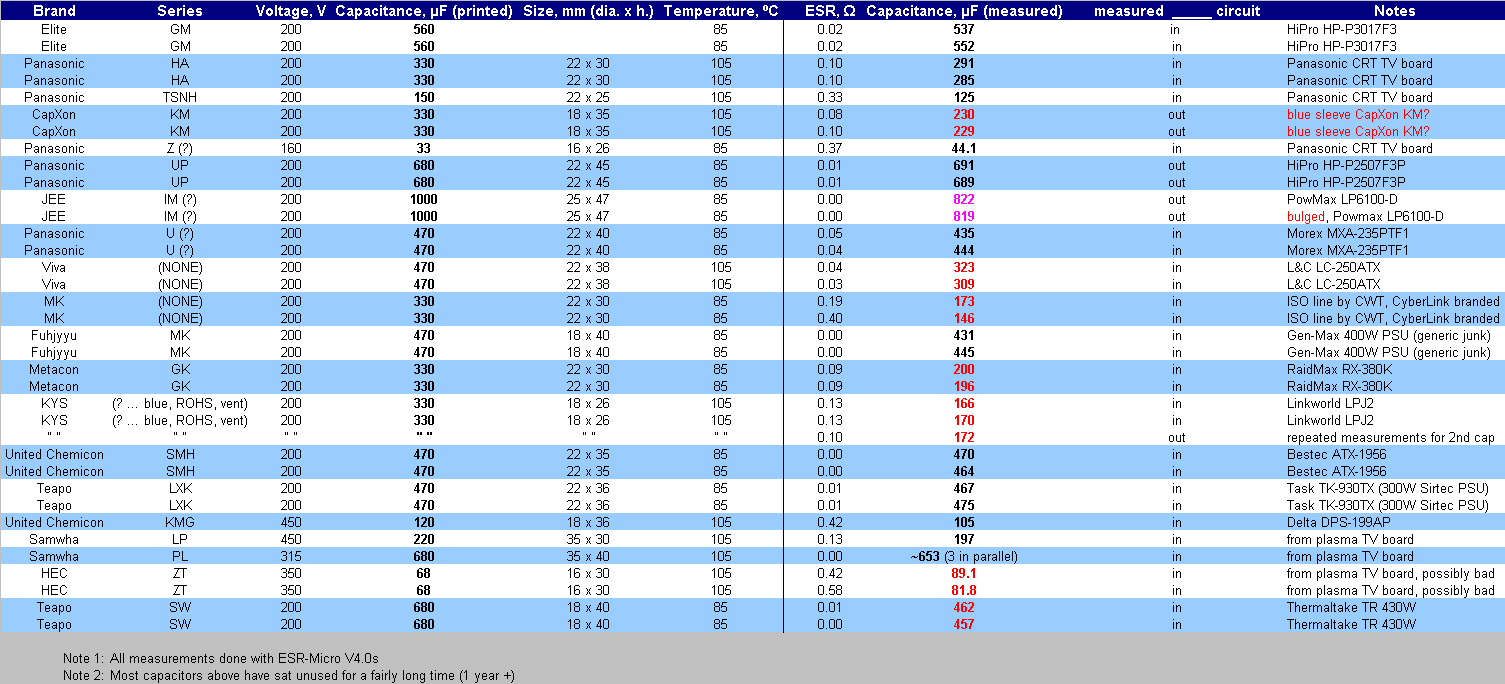
Task: Click the '35 x 40' size cell
Action: 588,556
